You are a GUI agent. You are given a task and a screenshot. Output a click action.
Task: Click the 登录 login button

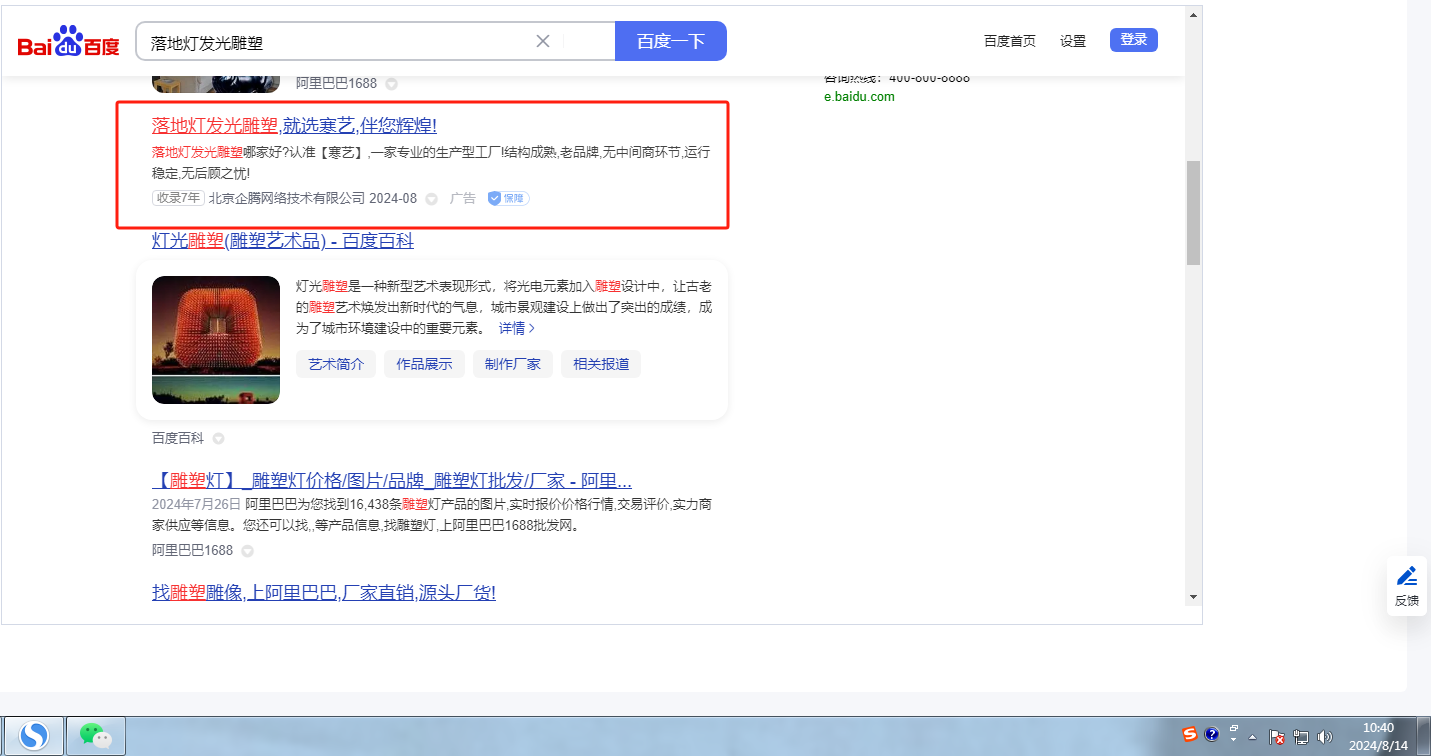point(1133,40)
